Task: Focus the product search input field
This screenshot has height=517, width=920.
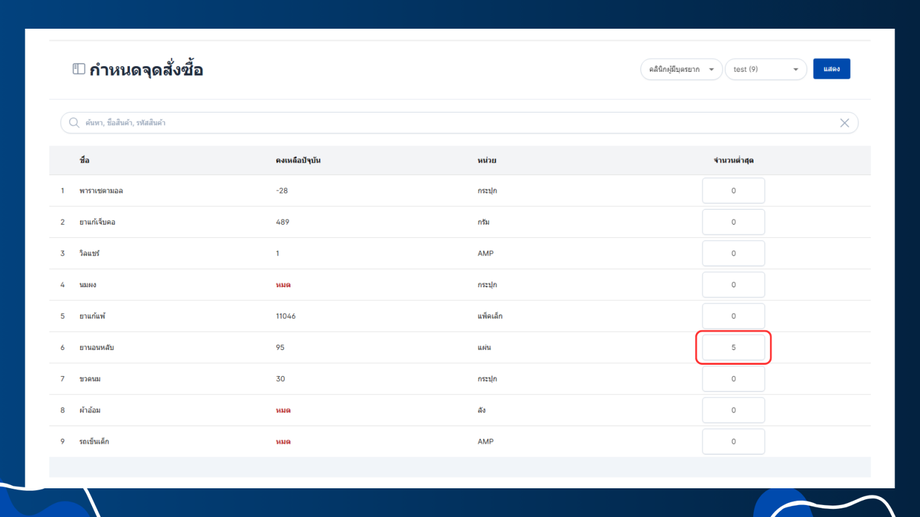Action: click(x=459, y=123)
